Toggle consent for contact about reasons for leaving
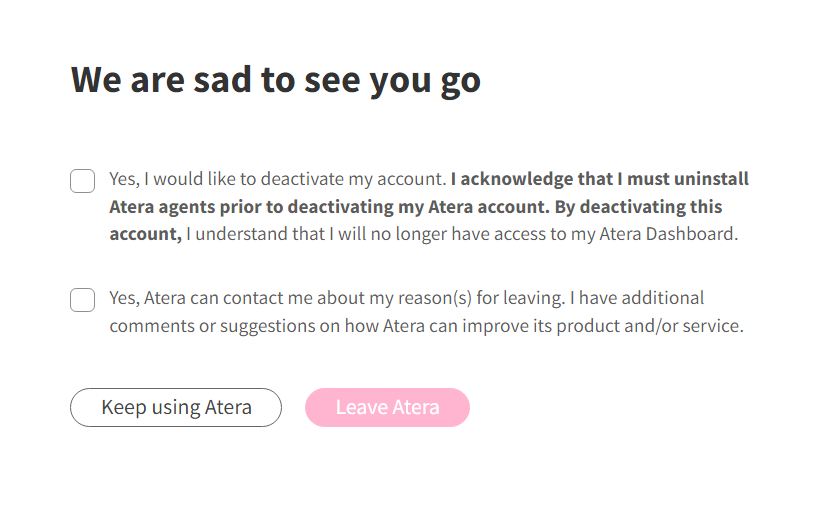The image size is (822, 508). pos(82,300)
